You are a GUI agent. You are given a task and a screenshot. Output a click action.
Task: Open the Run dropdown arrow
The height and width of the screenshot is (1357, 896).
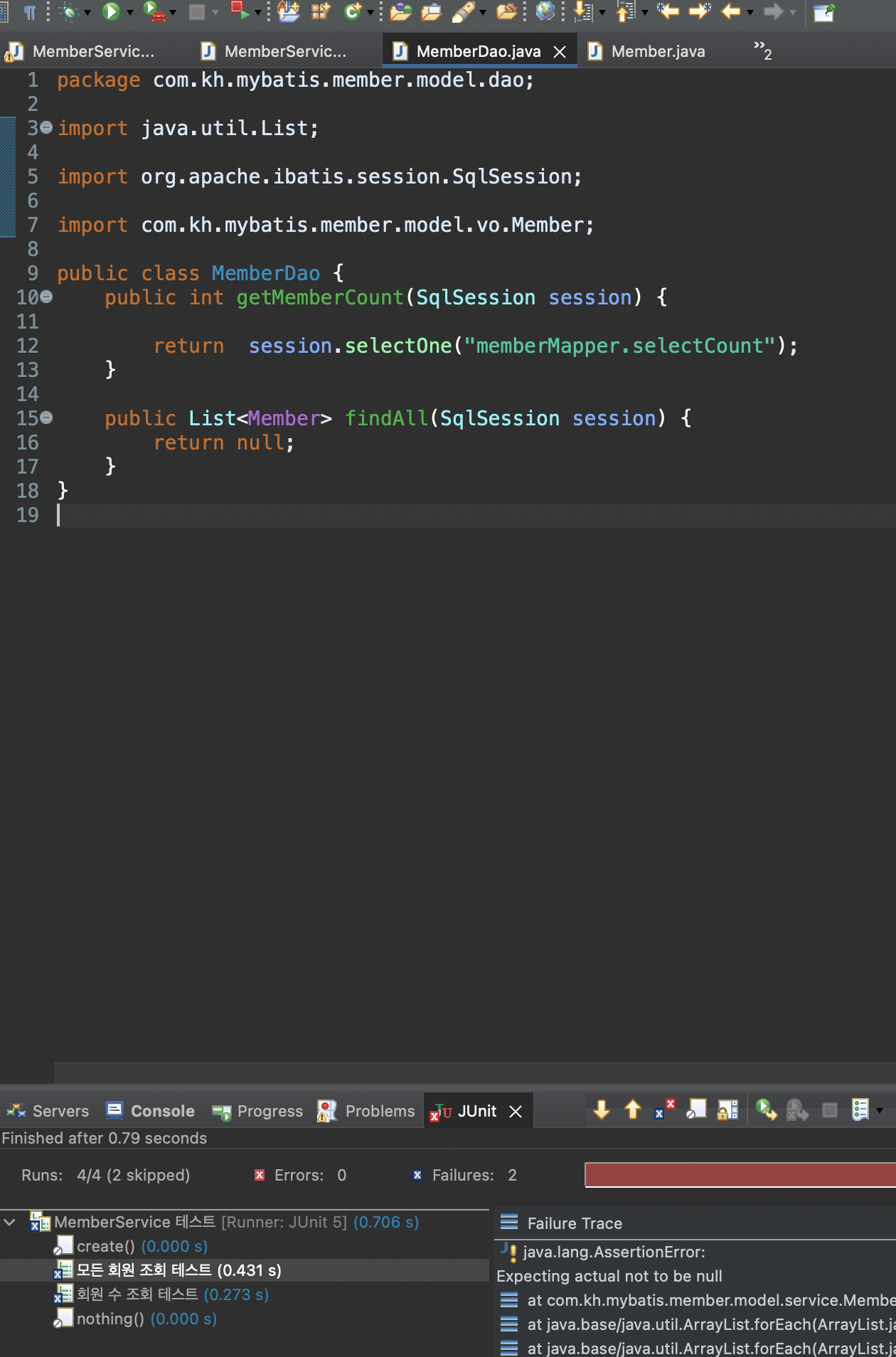pyautogui.click(x=130, y=13)
